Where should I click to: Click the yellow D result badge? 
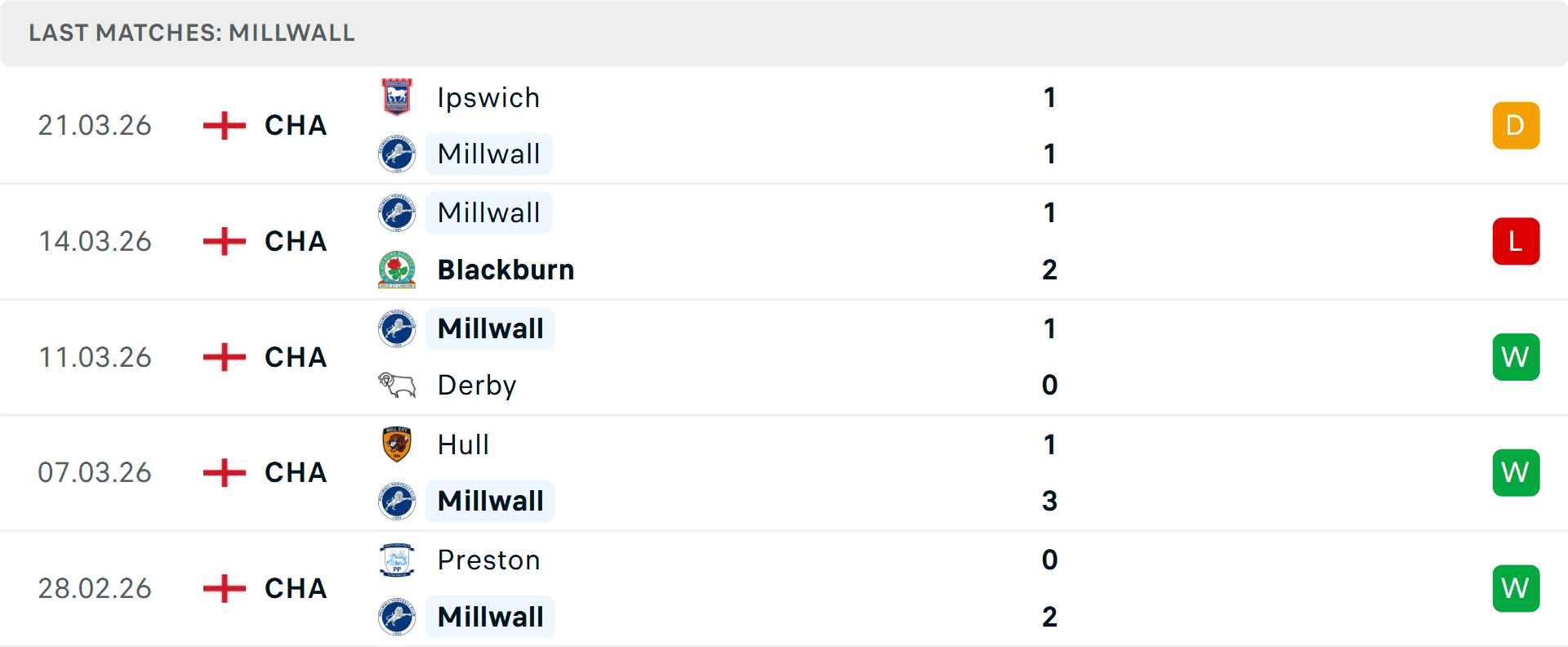(x=1516, y=125)
